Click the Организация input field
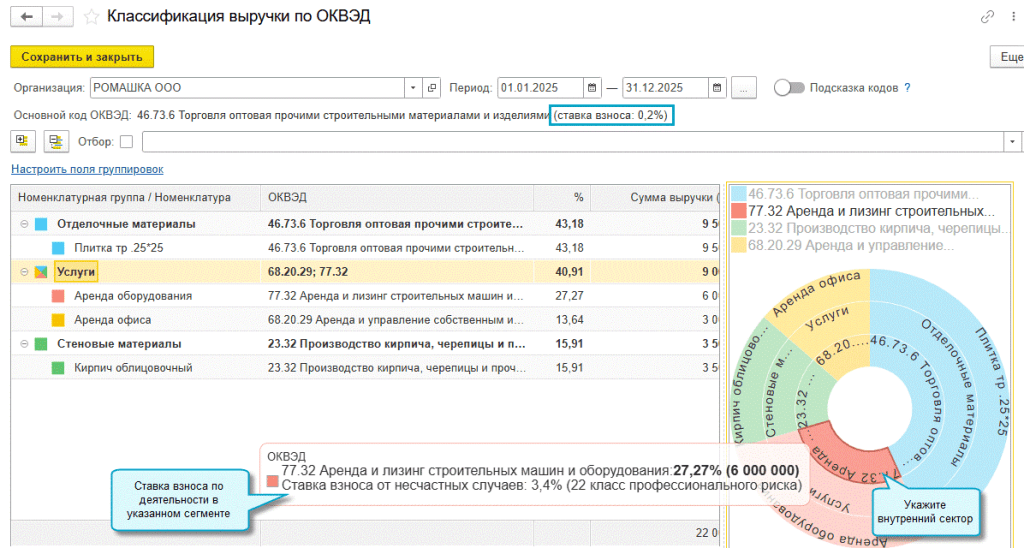The width and height of the screenshot is (1024, 548). pos(248,88)
